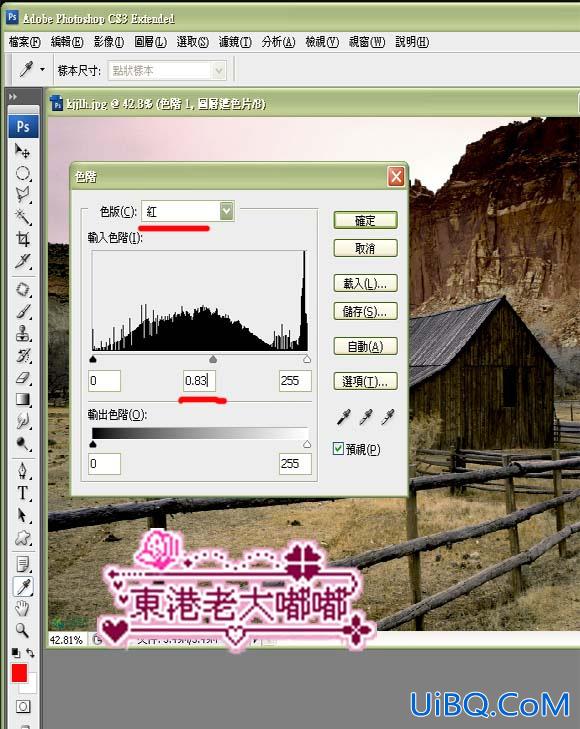
Task: Select the Magic Wand tool
Action: click(22, 216)
